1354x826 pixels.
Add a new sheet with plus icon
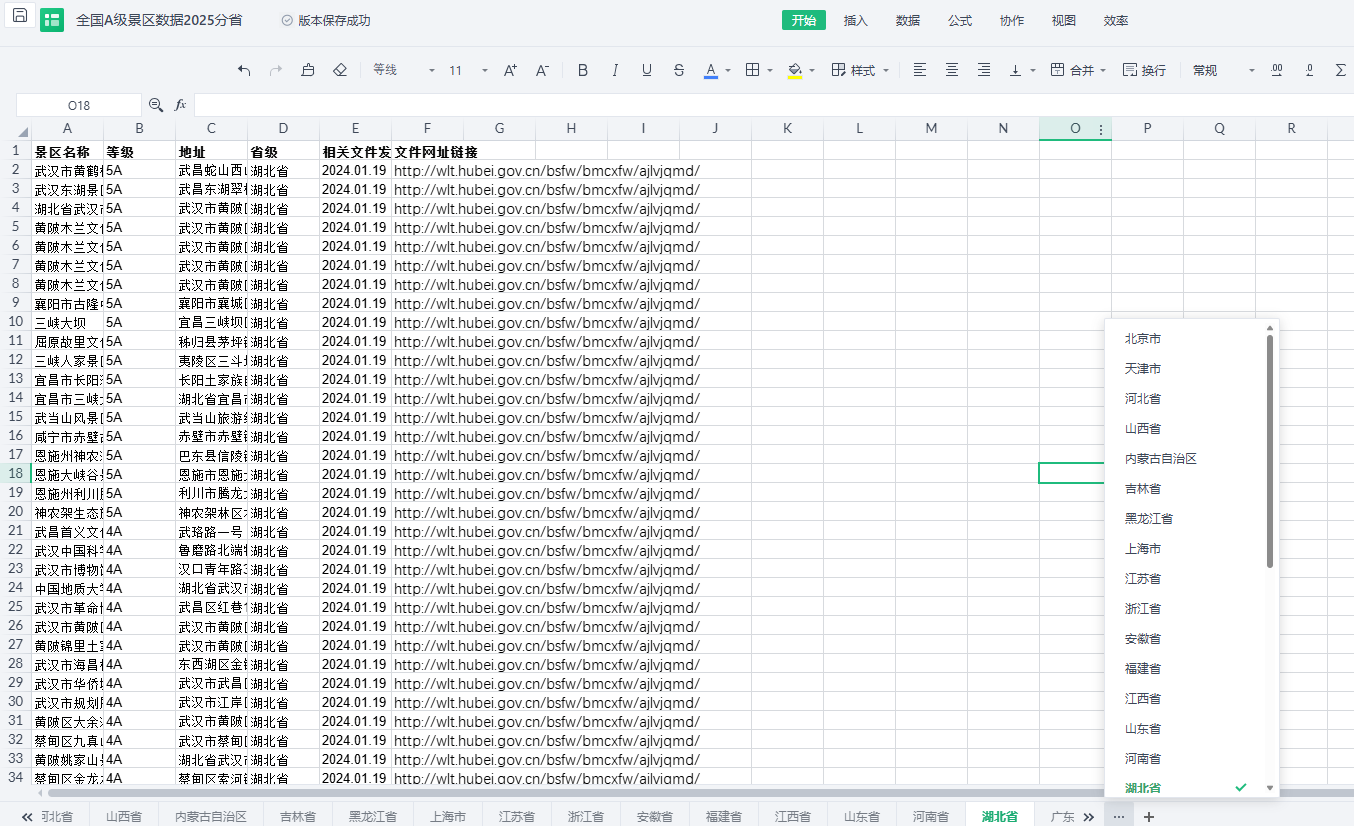pyautogui.click(x=1149, y=816)
